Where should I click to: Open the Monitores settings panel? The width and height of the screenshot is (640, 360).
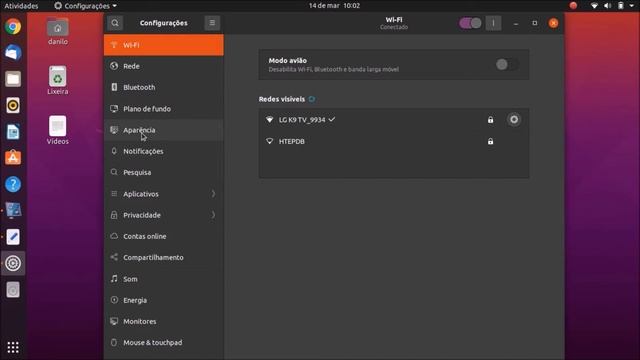coord(164,321)
